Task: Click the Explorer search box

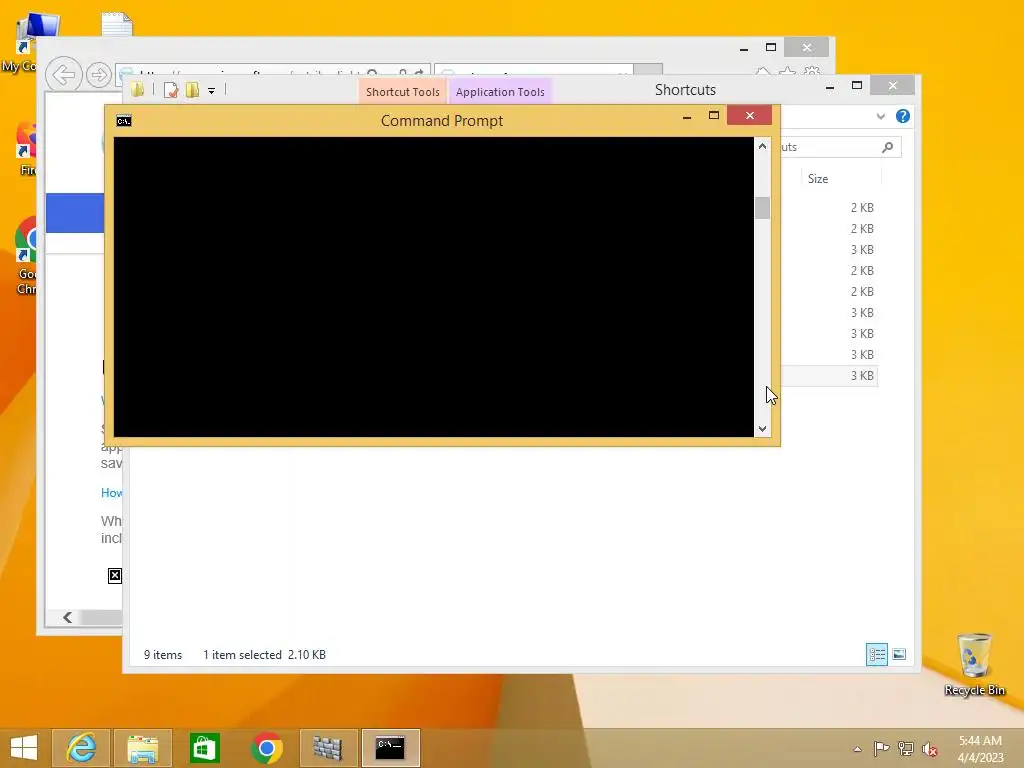Action: pos(839,147)
